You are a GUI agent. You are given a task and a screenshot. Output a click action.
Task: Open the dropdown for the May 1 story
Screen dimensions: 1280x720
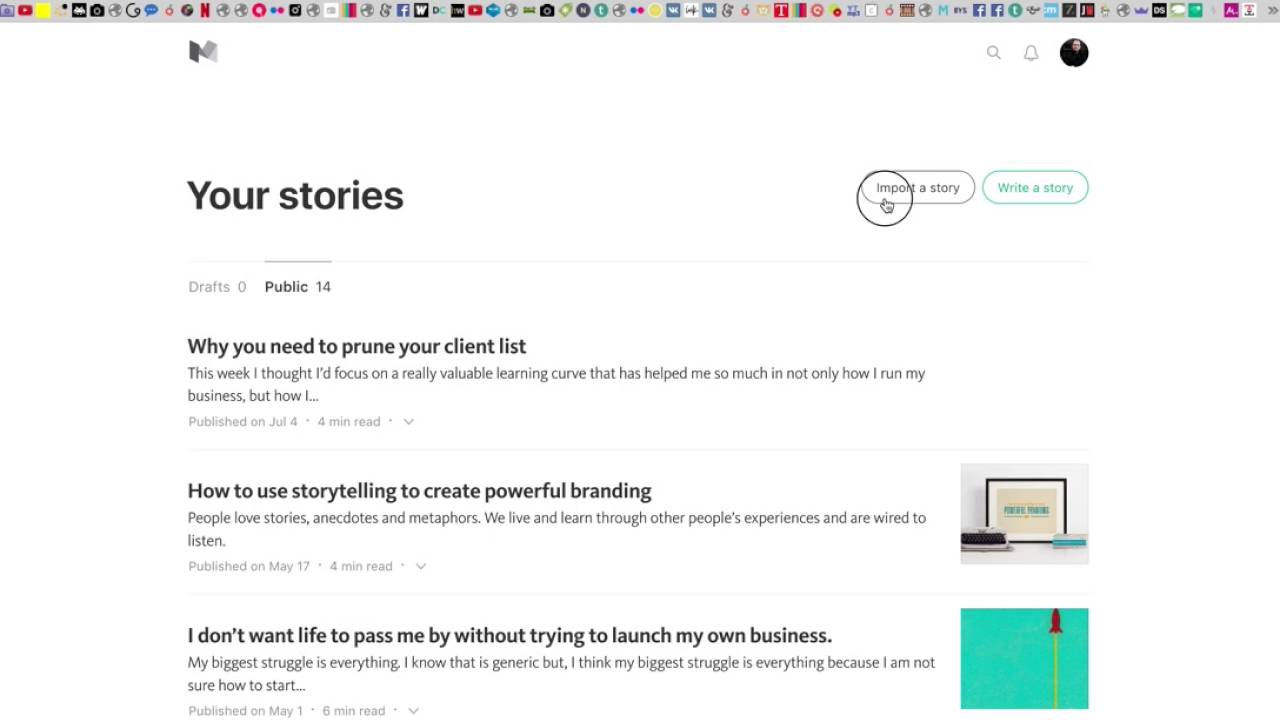413,711
